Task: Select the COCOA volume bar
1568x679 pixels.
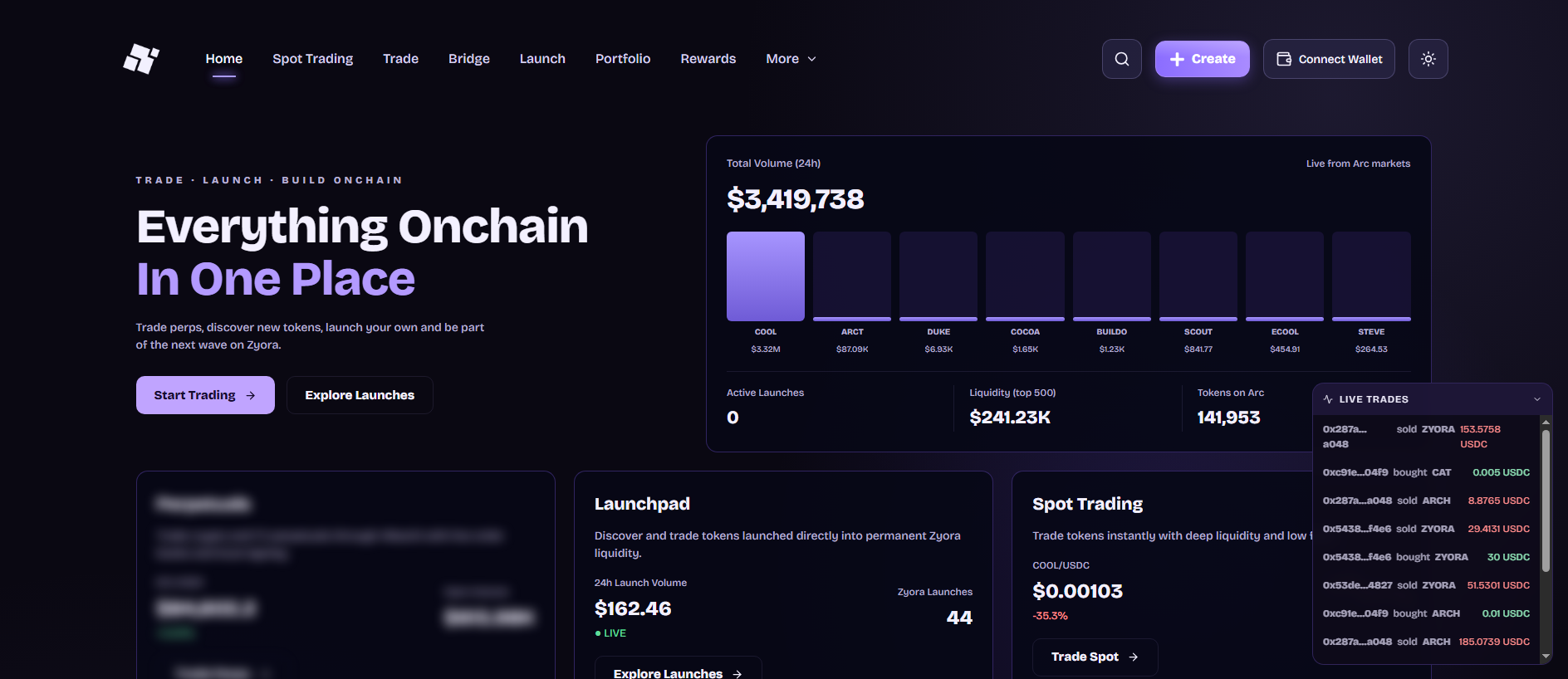Action: pyautogui.click(x=1025, y=276)
